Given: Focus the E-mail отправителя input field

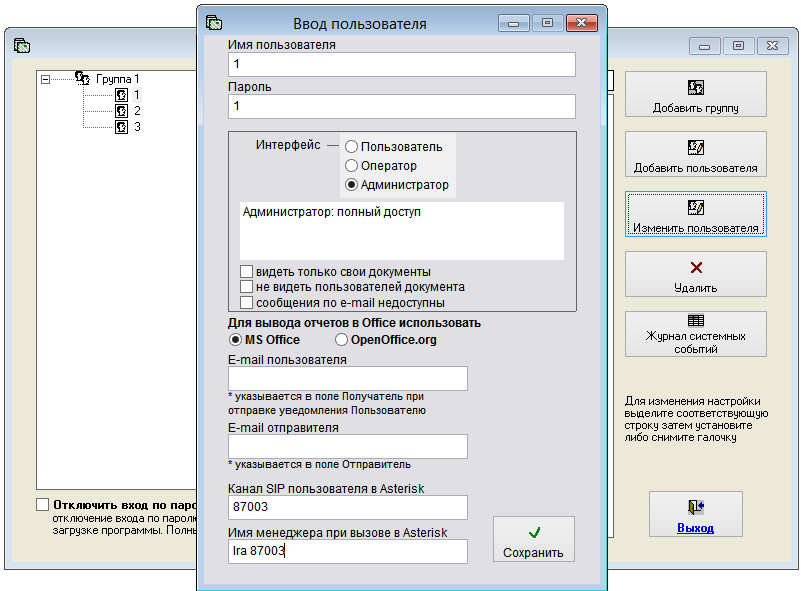Looking at the screenshot, I should [x=347, y=446].
